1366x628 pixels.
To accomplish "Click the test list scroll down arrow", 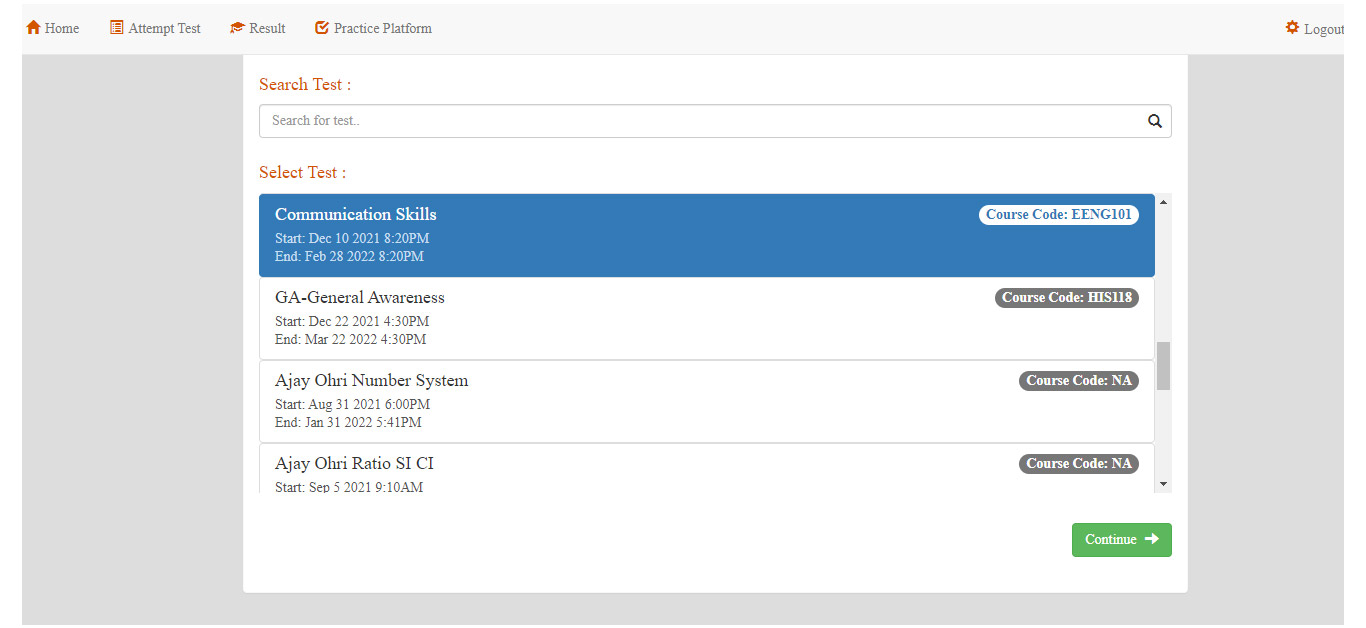I will (x=1163, y=484).
